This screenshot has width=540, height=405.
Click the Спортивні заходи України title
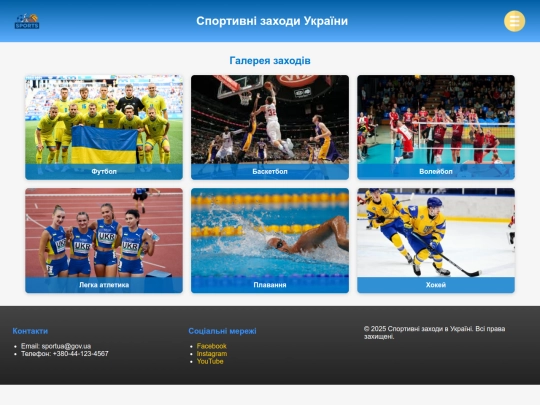click(x=272, y=21)
